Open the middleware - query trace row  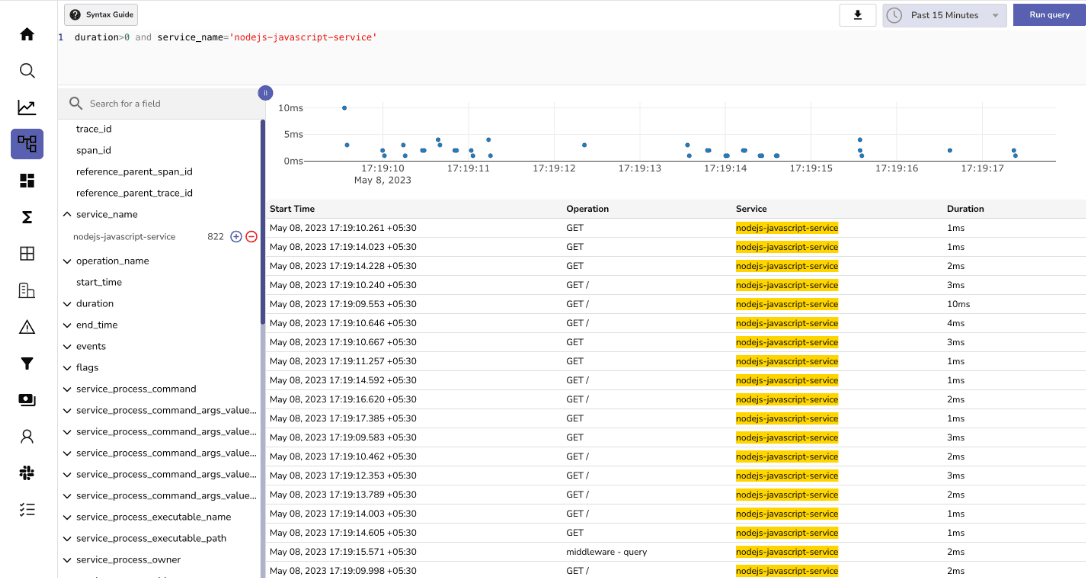pos(675,552)
